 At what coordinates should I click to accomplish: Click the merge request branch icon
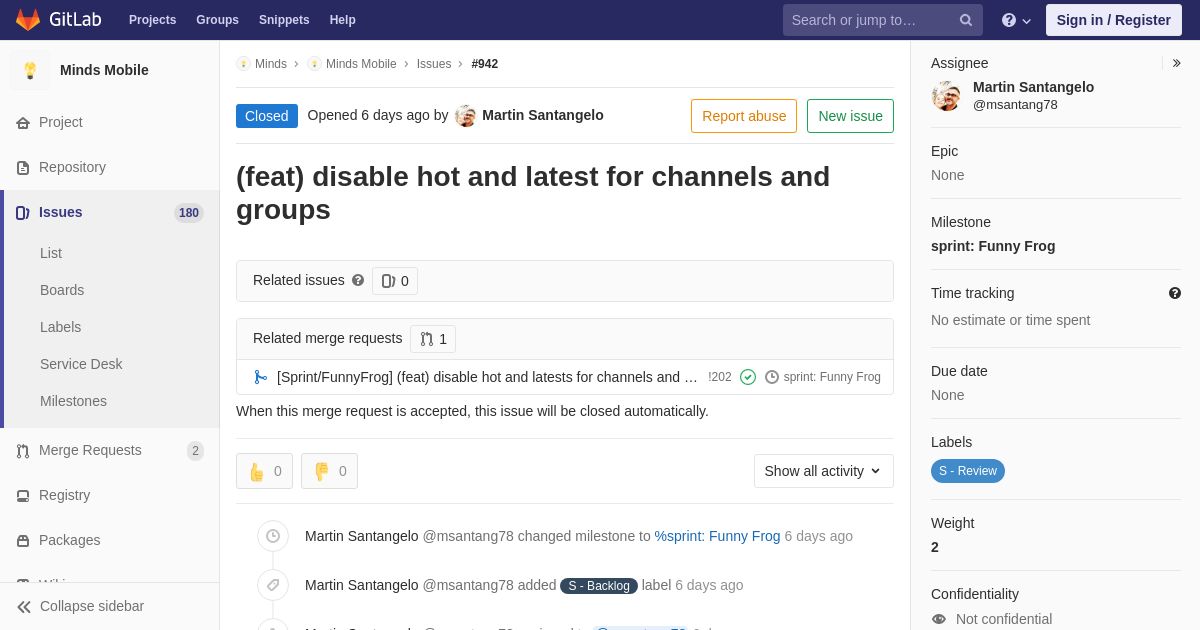click(260, 377)
